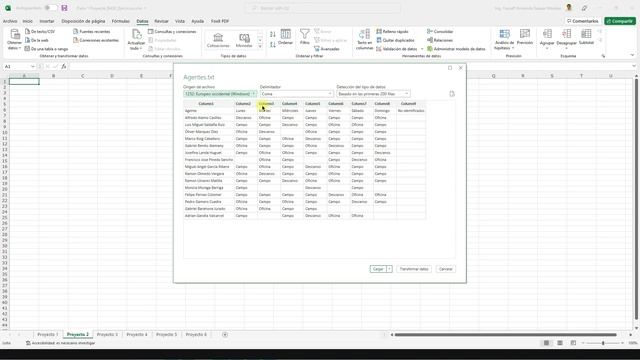640x360 pixels.
Task: Click the zoom slider handle
Action: coord(603,343)
